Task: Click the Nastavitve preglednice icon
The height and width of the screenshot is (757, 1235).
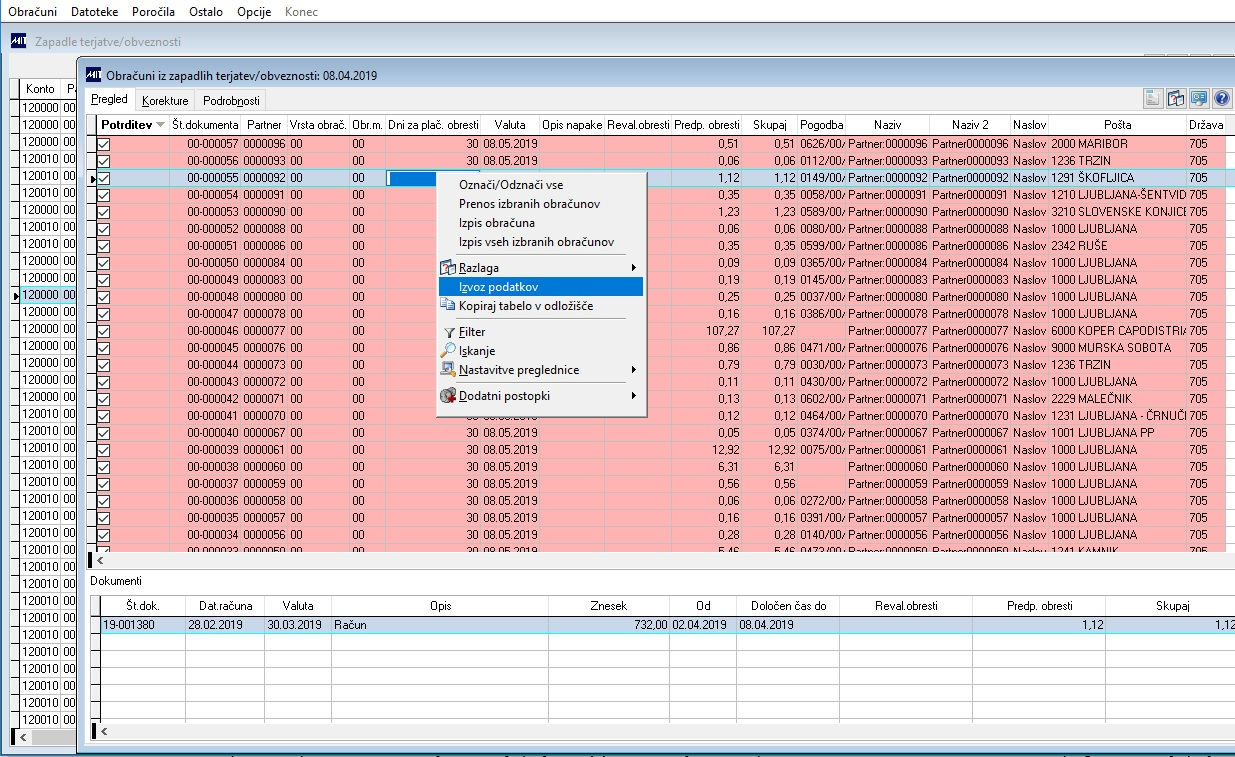Action: coord(449,370)
